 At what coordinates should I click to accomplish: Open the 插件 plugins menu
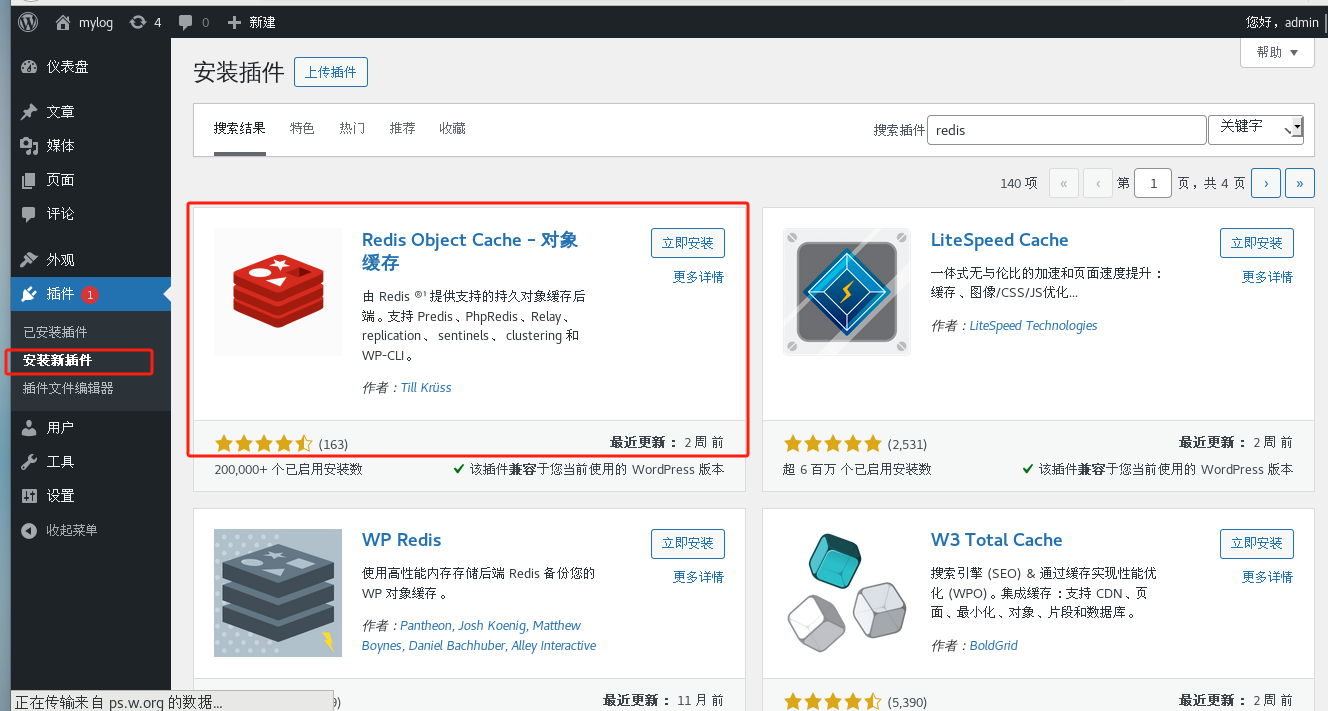coord(90,294)
